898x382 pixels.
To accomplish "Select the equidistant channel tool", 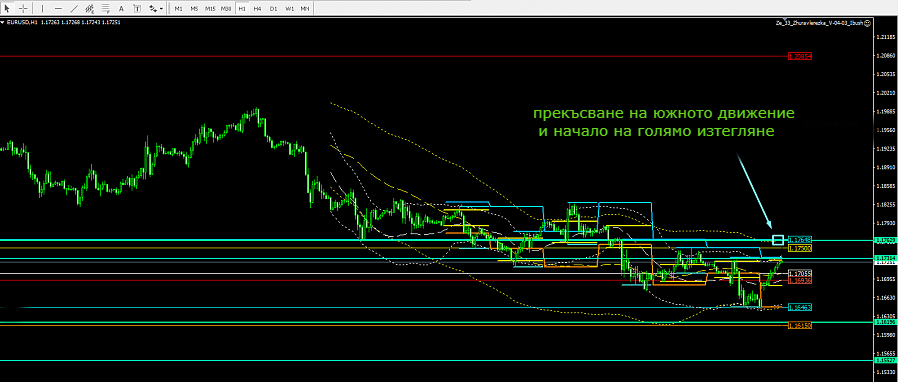I will pyautogui.click(x=89, y=9).
